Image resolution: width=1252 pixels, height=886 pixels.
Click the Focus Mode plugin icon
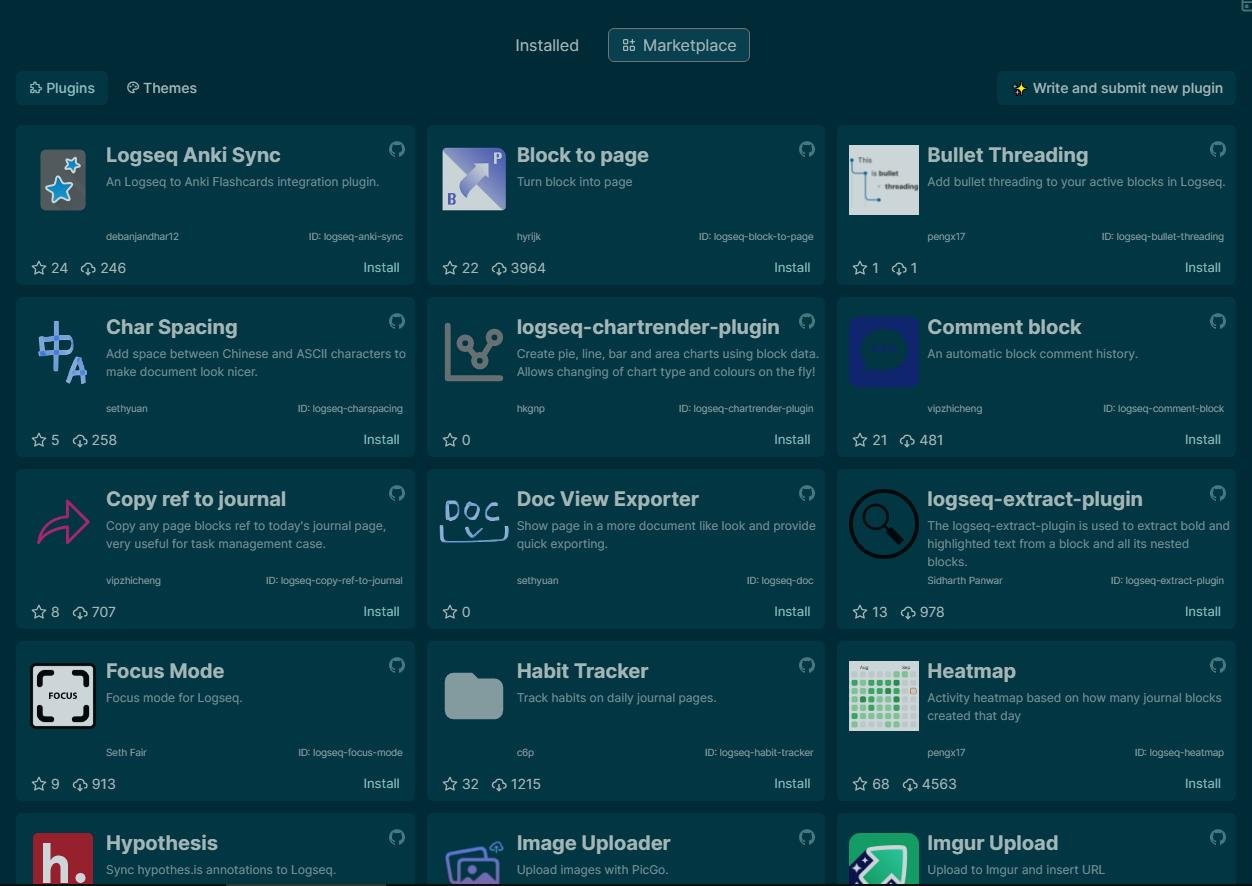tap(63, 695)
